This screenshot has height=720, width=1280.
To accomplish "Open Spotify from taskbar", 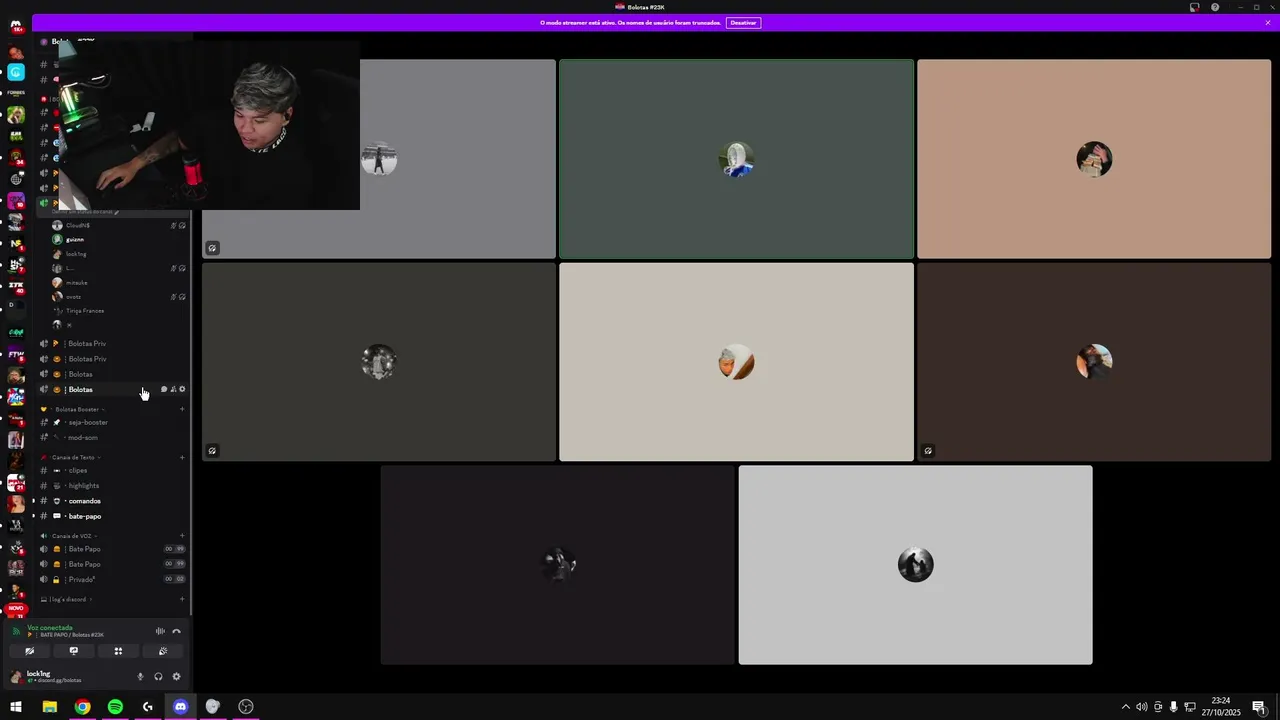I will coord(115,707).
